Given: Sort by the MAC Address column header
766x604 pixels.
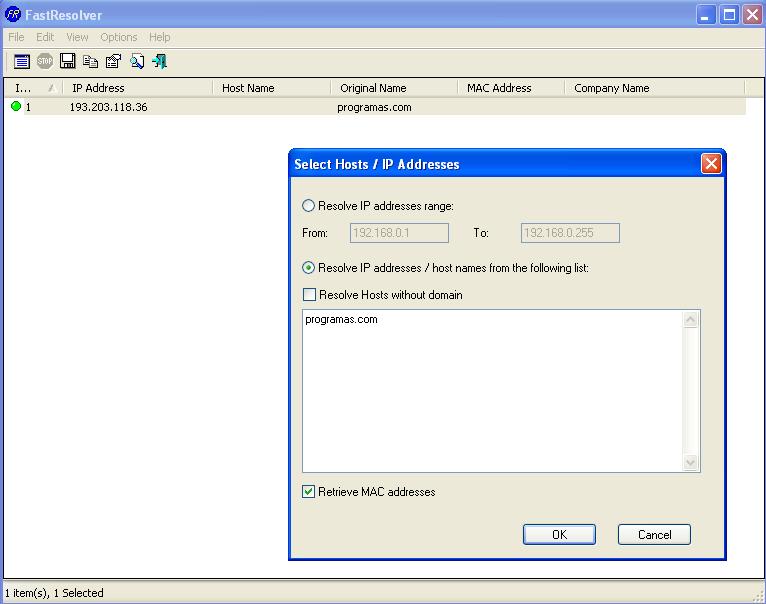Looking at the screenshot, I should (x=511, y=88).
